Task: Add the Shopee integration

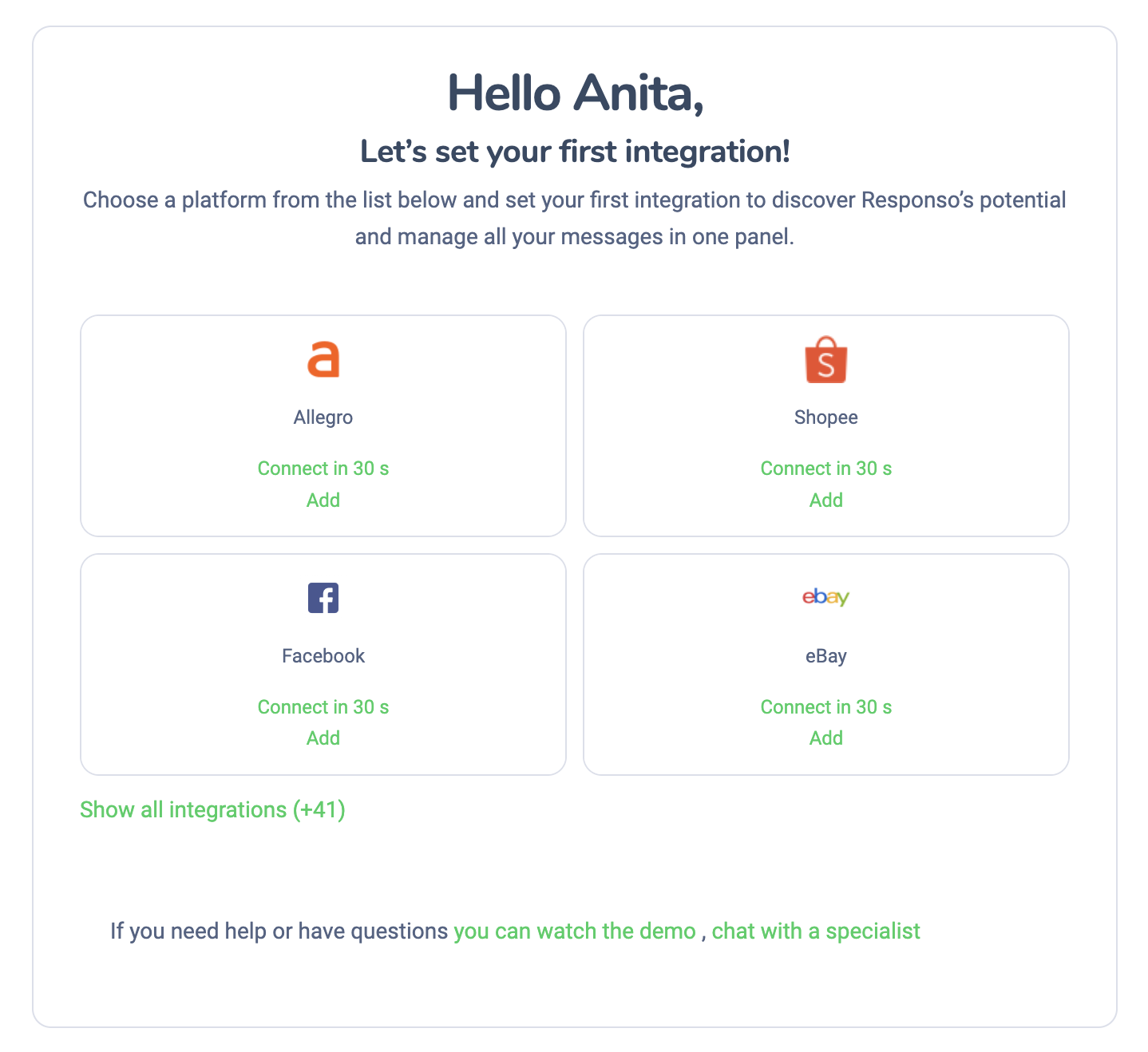Action: coord(825,500)
